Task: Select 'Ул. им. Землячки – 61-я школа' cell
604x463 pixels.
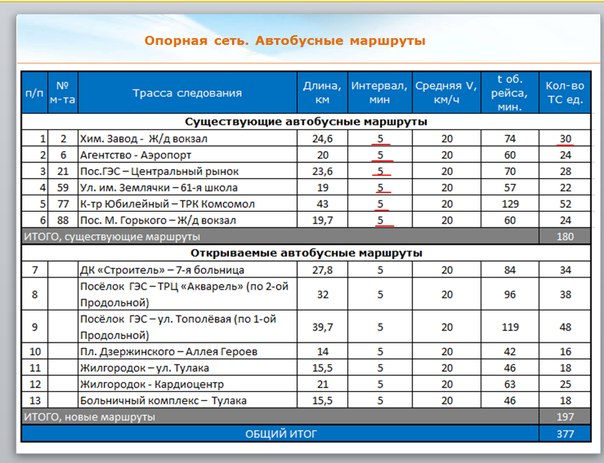Action: point(187,188)
